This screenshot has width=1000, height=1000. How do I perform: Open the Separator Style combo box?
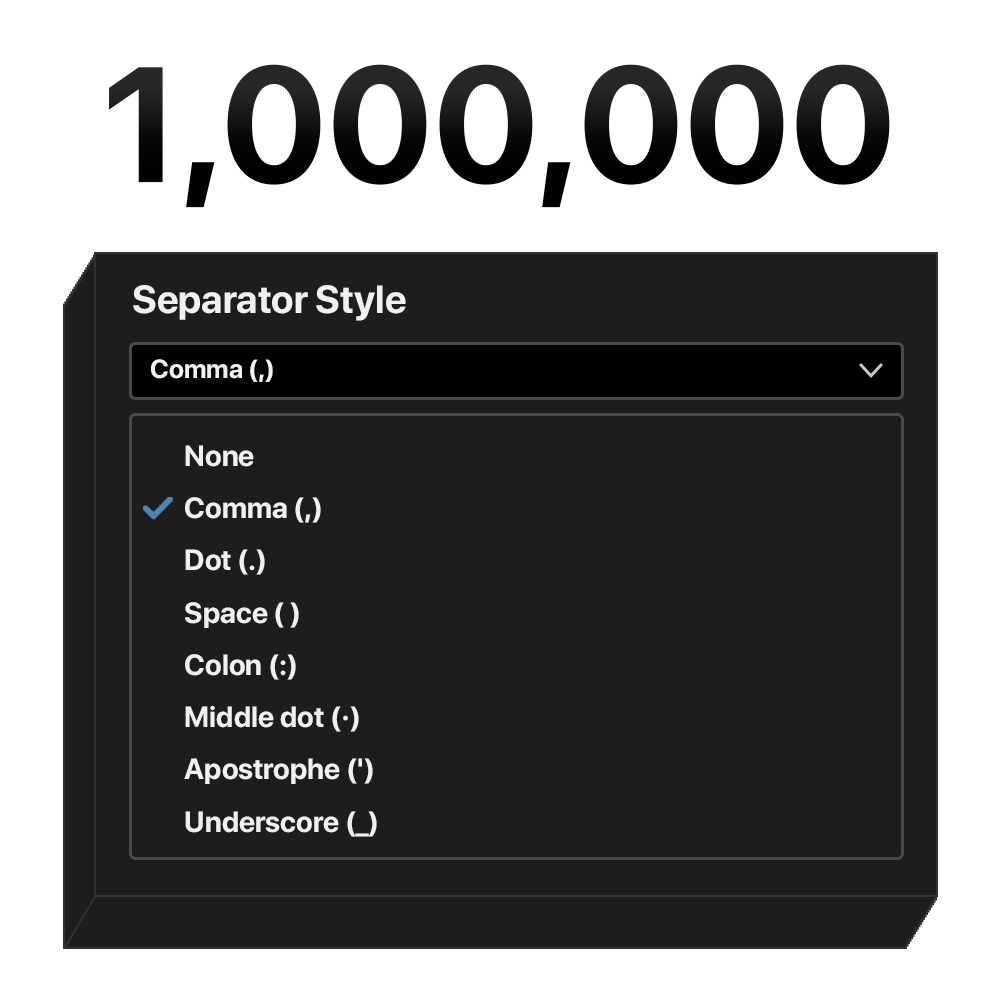click(x=515, y=371)
